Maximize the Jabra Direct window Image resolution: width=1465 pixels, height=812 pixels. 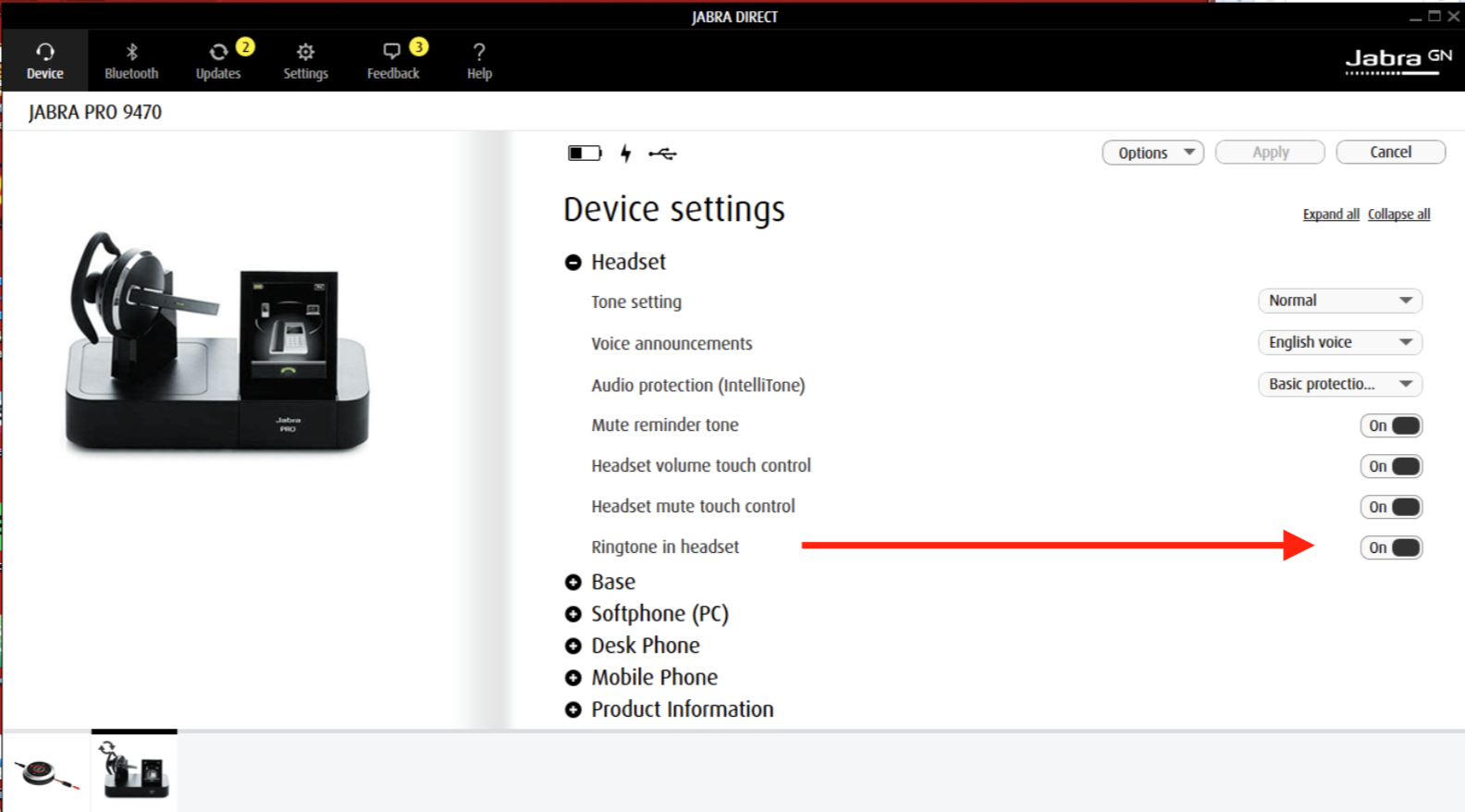pyautogui.click(x=1434, y=16)
